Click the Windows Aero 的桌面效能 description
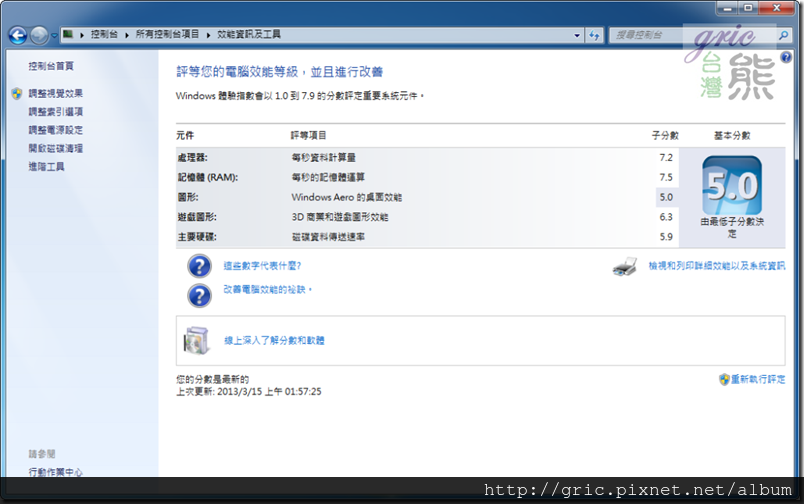The width and height of the screenshot is (804, 504). [x=347, y=197]
